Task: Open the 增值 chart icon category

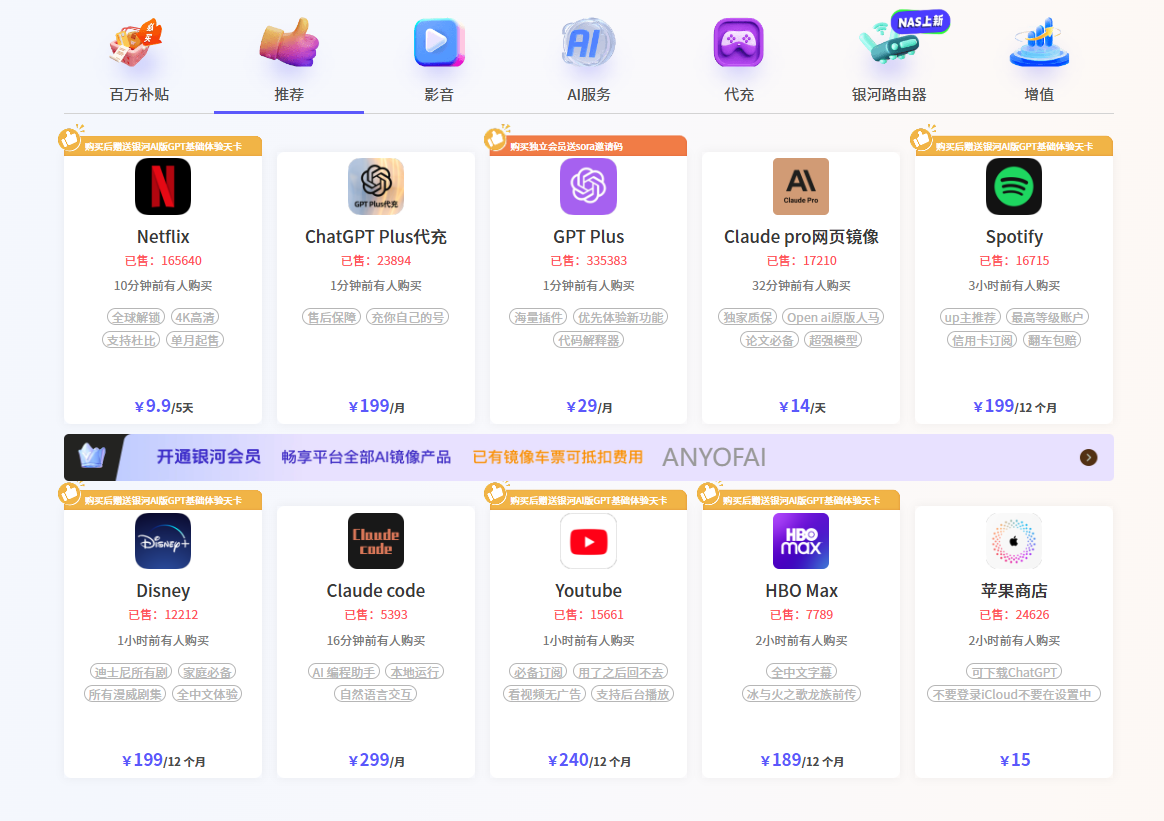Action: click(x=1039, y=42)
